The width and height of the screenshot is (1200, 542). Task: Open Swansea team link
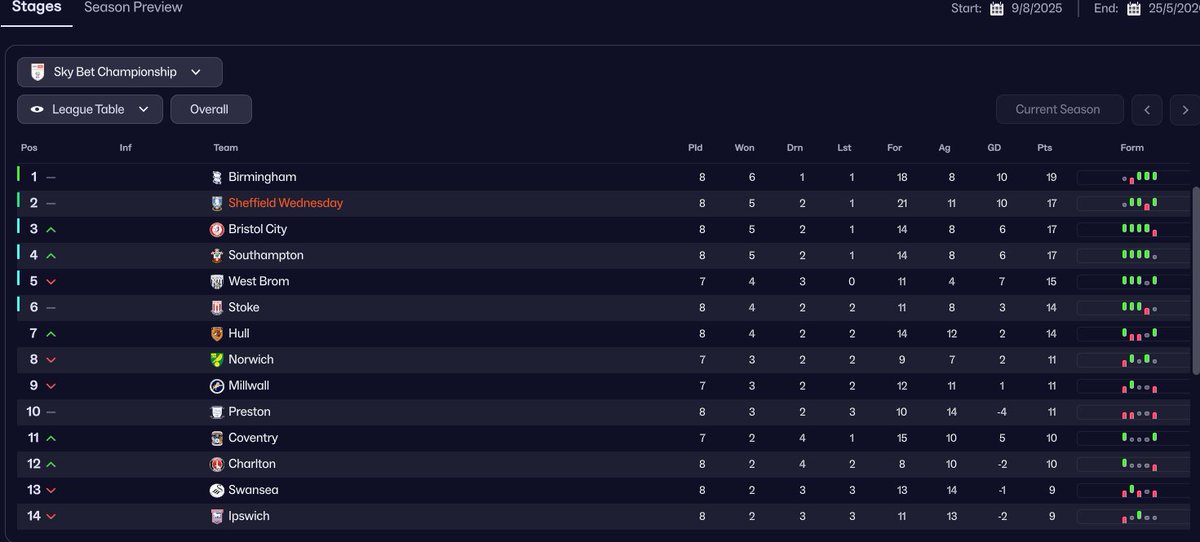point(253,490)
